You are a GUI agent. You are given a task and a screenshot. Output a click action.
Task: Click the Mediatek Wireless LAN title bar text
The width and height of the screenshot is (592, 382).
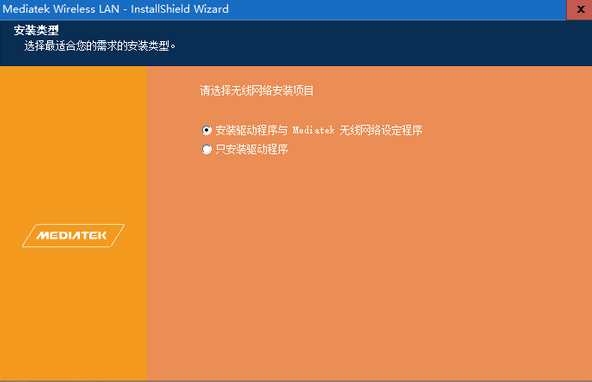[x=116, y=9]
